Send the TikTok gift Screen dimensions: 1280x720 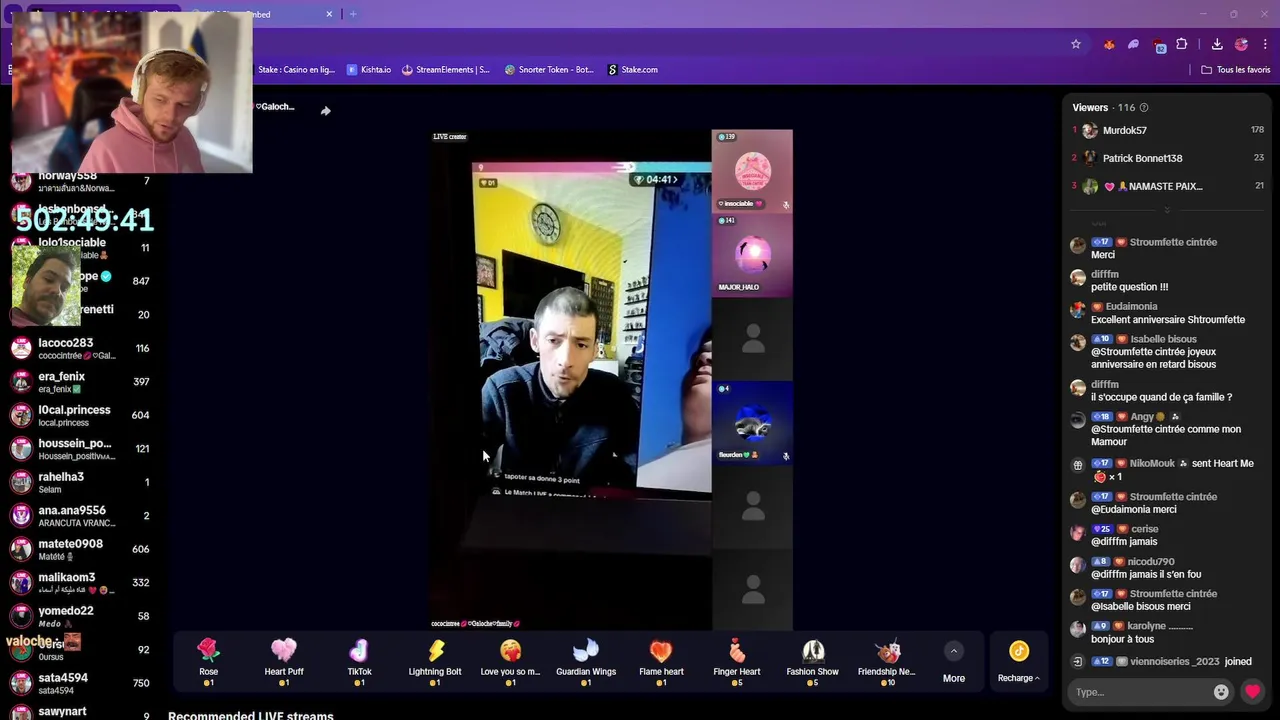click(x=359, y=662)
